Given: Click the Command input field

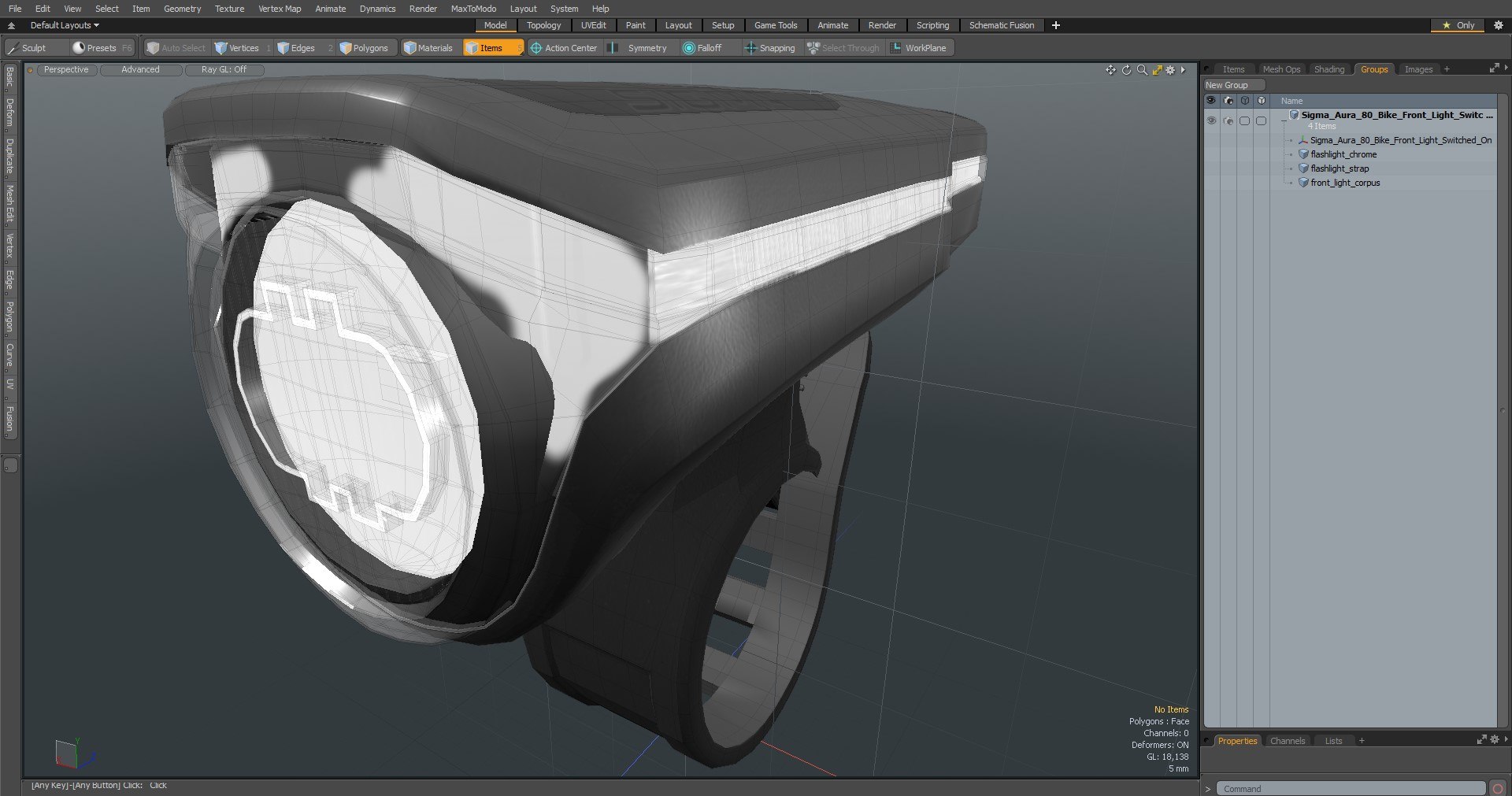Looking at the screenshot, I should click(1351, 788).
